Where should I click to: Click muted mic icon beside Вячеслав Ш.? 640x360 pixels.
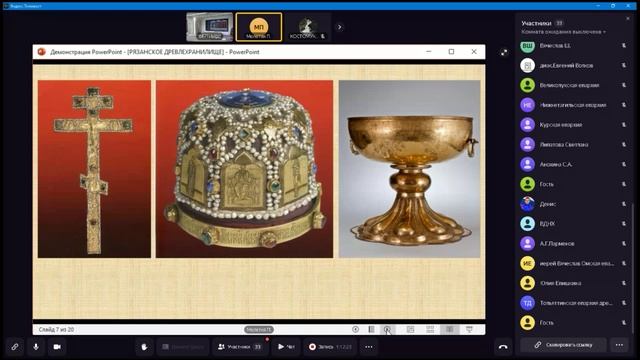pyautogui.click(x=624, y=46)
